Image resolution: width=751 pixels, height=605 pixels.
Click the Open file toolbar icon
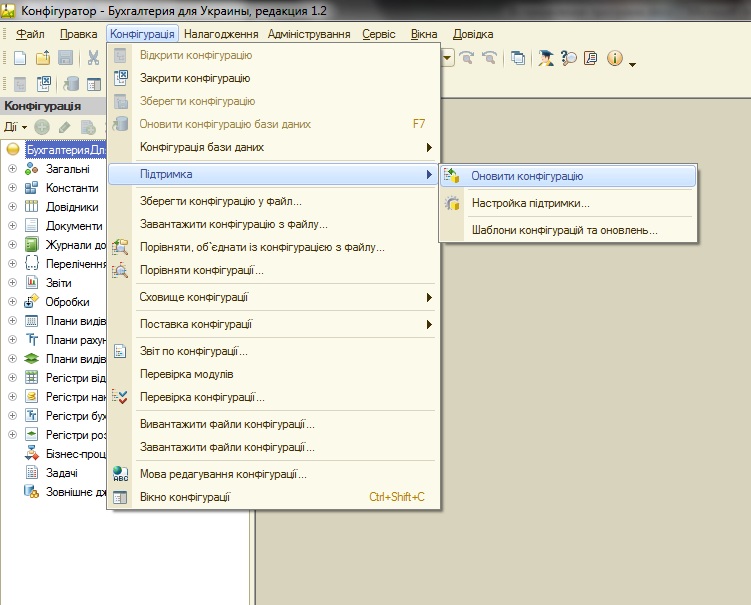click(43, 58)
